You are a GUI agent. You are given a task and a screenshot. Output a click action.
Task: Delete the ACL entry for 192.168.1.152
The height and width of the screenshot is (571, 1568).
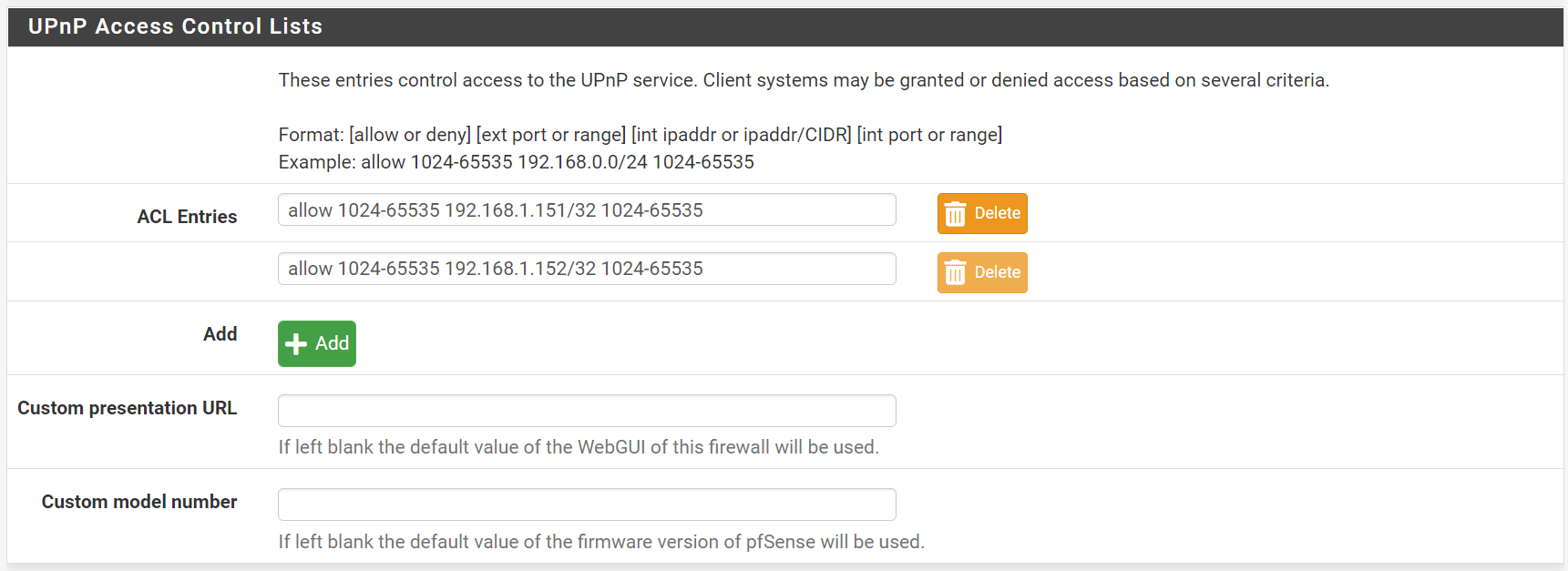click(981, 272)
